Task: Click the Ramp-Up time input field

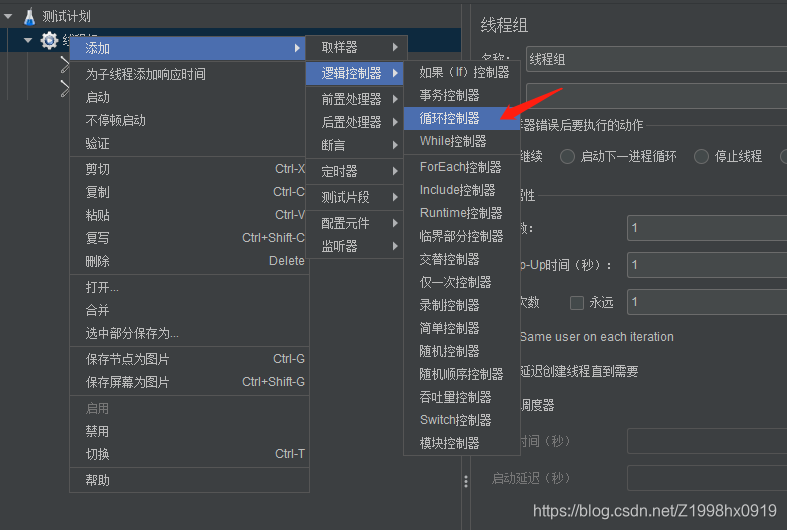Action: (x=707, y=265)
